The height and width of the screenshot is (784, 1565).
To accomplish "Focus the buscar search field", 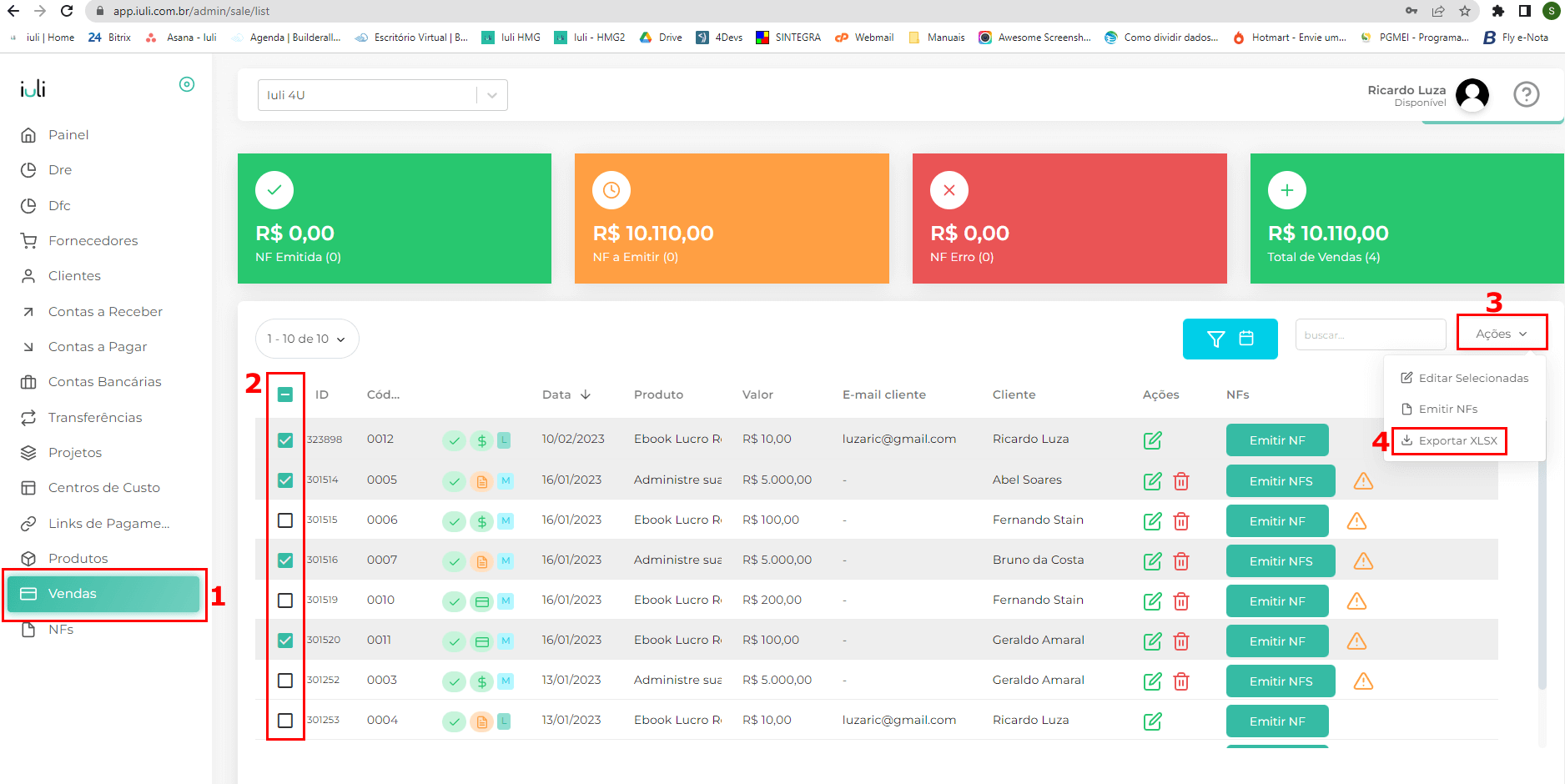I will [x=1370, y=335].
